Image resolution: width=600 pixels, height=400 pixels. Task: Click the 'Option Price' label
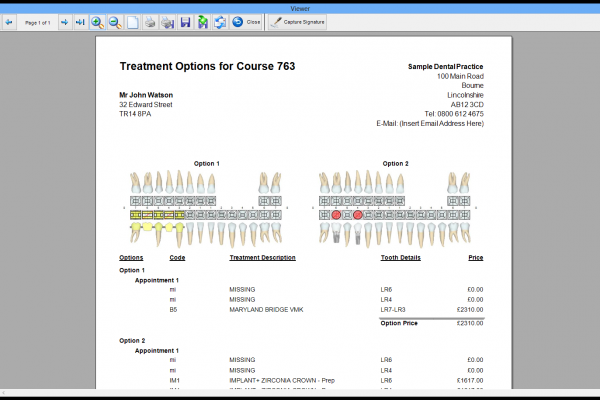click(x=399, y=323)
